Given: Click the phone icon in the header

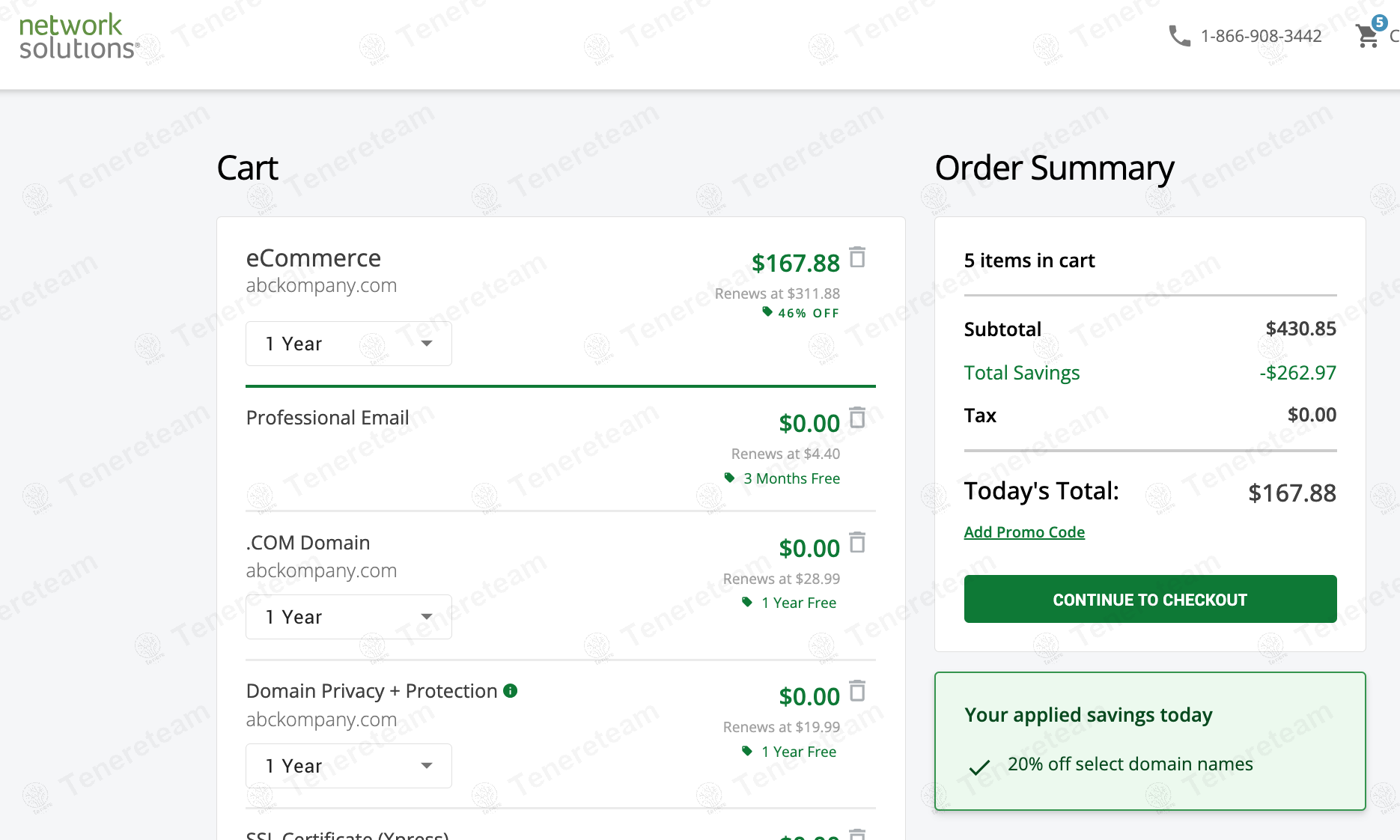Looking at the screenshot, I should 1179,35.
